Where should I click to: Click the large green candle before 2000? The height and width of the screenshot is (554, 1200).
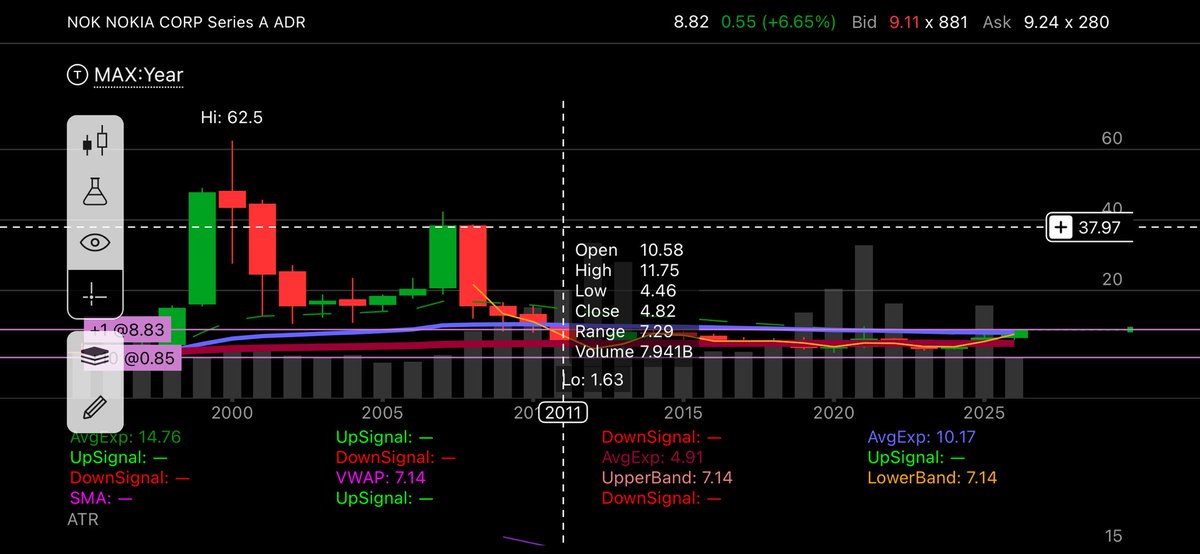coord(202,247)
